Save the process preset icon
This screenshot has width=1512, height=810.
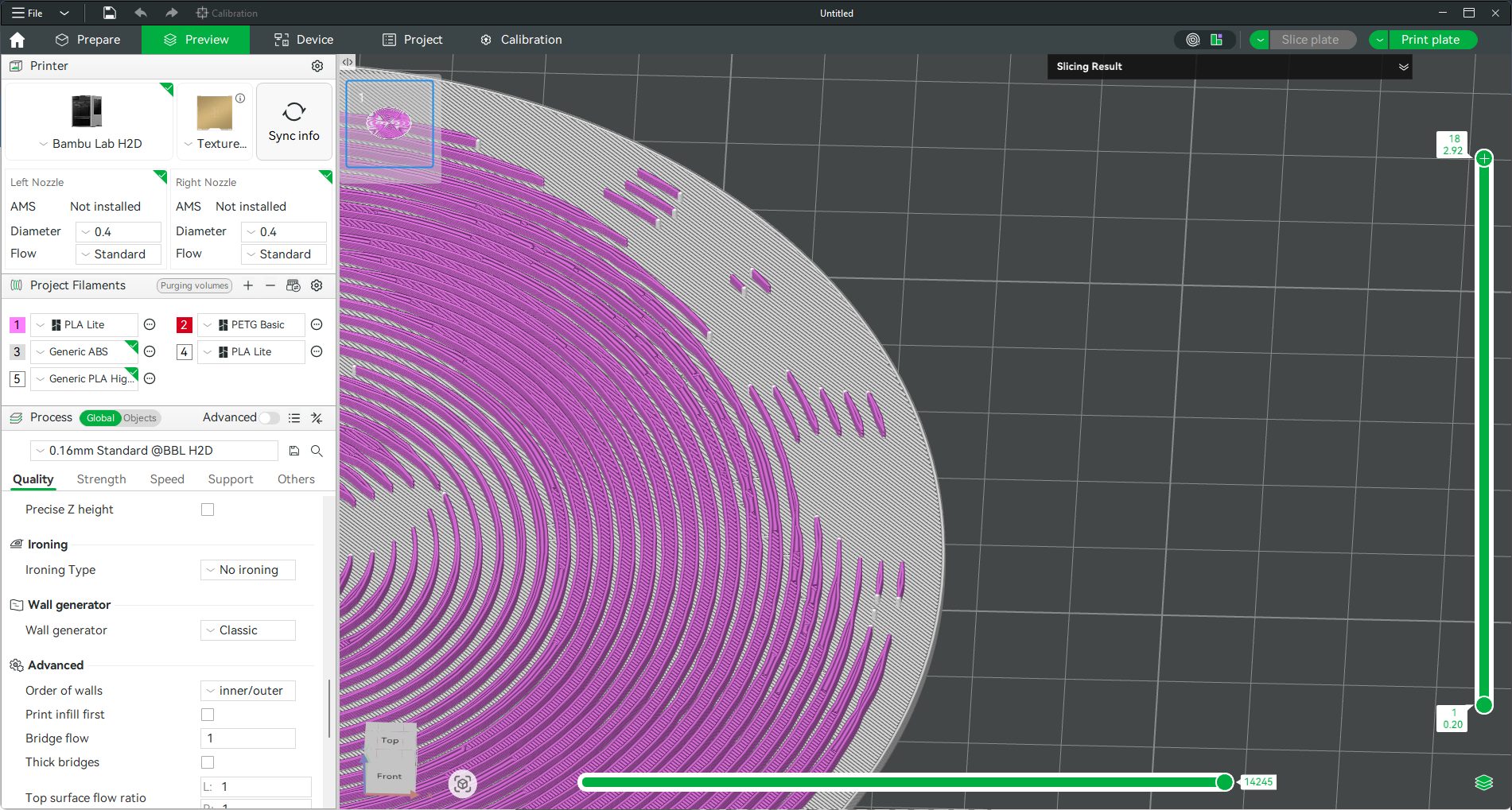[294, 451]
